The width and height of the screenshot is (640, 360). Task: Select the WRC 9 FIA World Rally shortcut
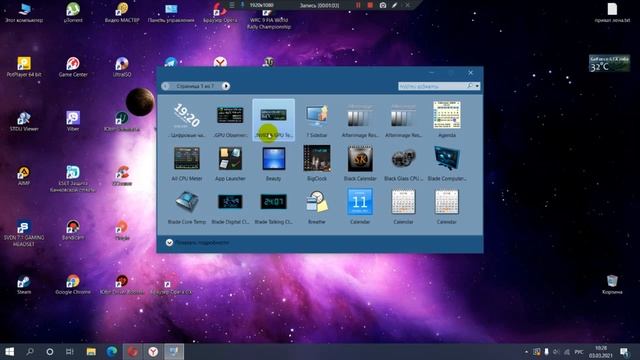(x=269, y=18)
